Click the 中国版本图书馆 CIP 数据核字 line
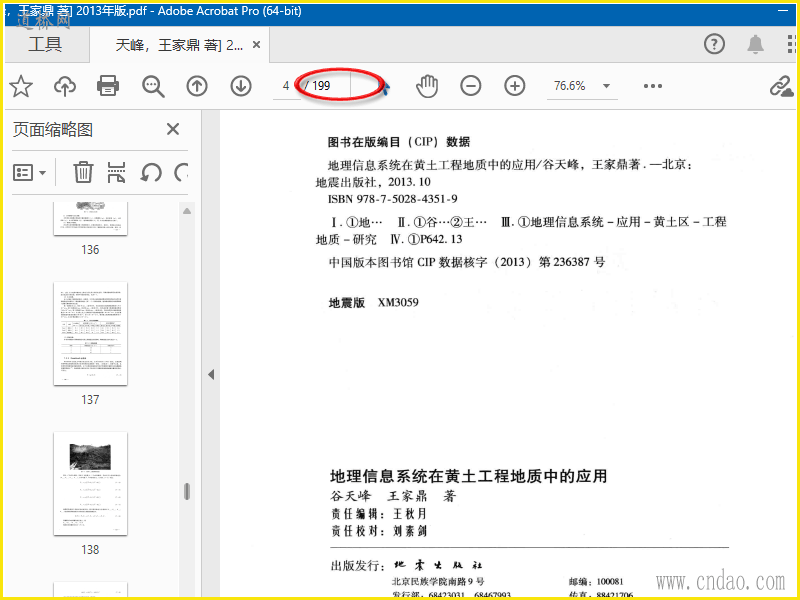Image resolution: width=800 pixels, height=600 pixels. [x=466, y=262]
